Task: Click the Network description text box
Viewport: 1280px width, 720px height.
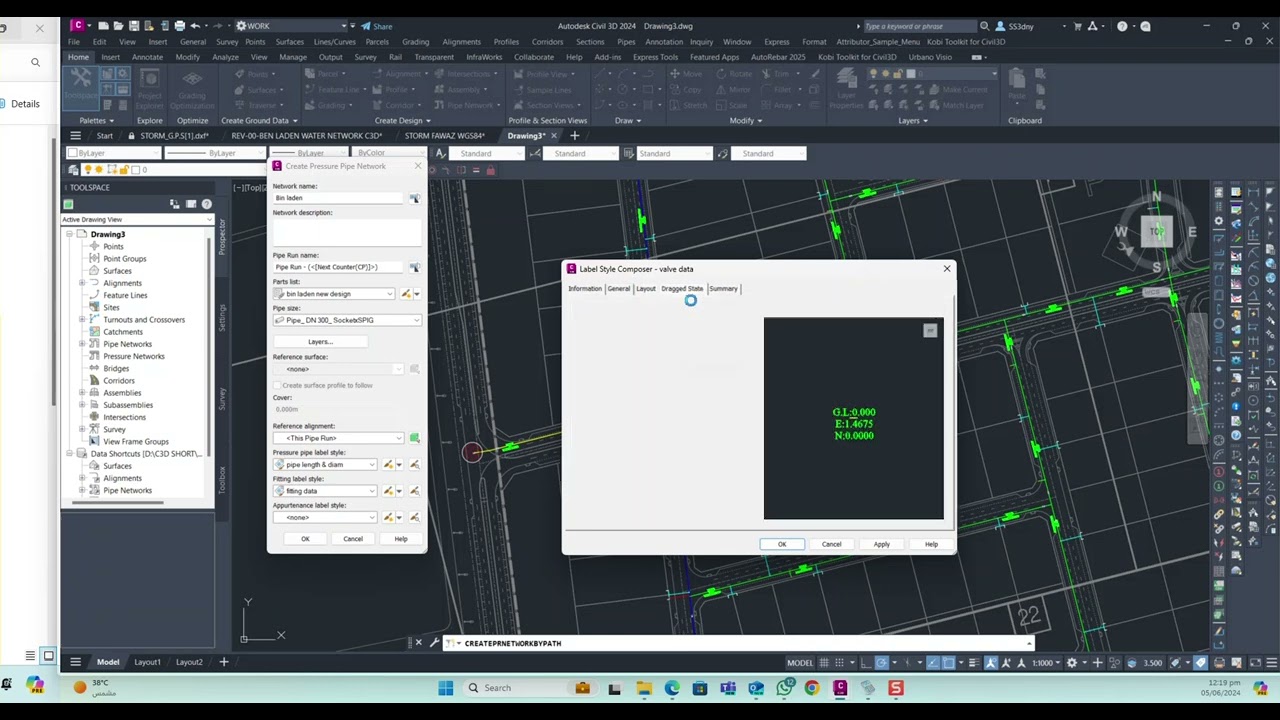Action: tap(347, 233)
